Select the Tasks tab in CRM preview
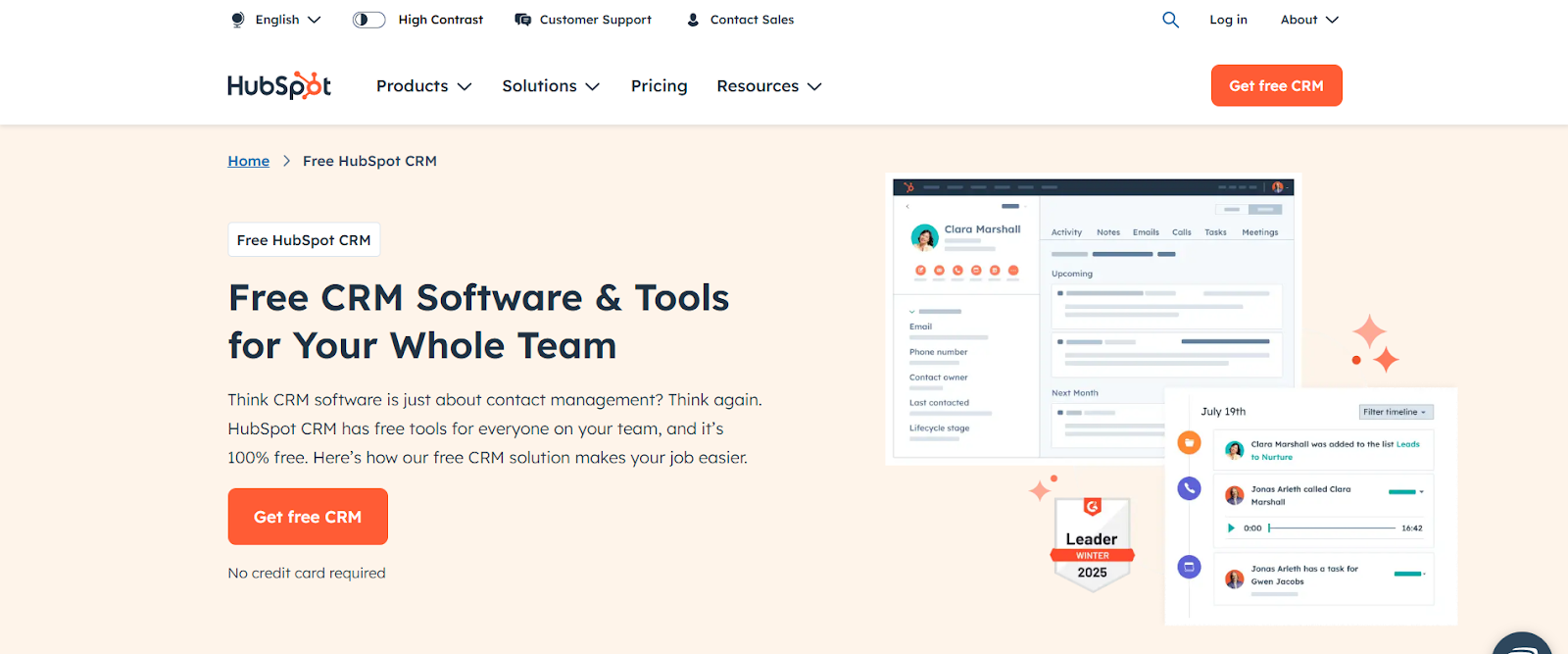Screen dimensions: 1568x654 1215,232
